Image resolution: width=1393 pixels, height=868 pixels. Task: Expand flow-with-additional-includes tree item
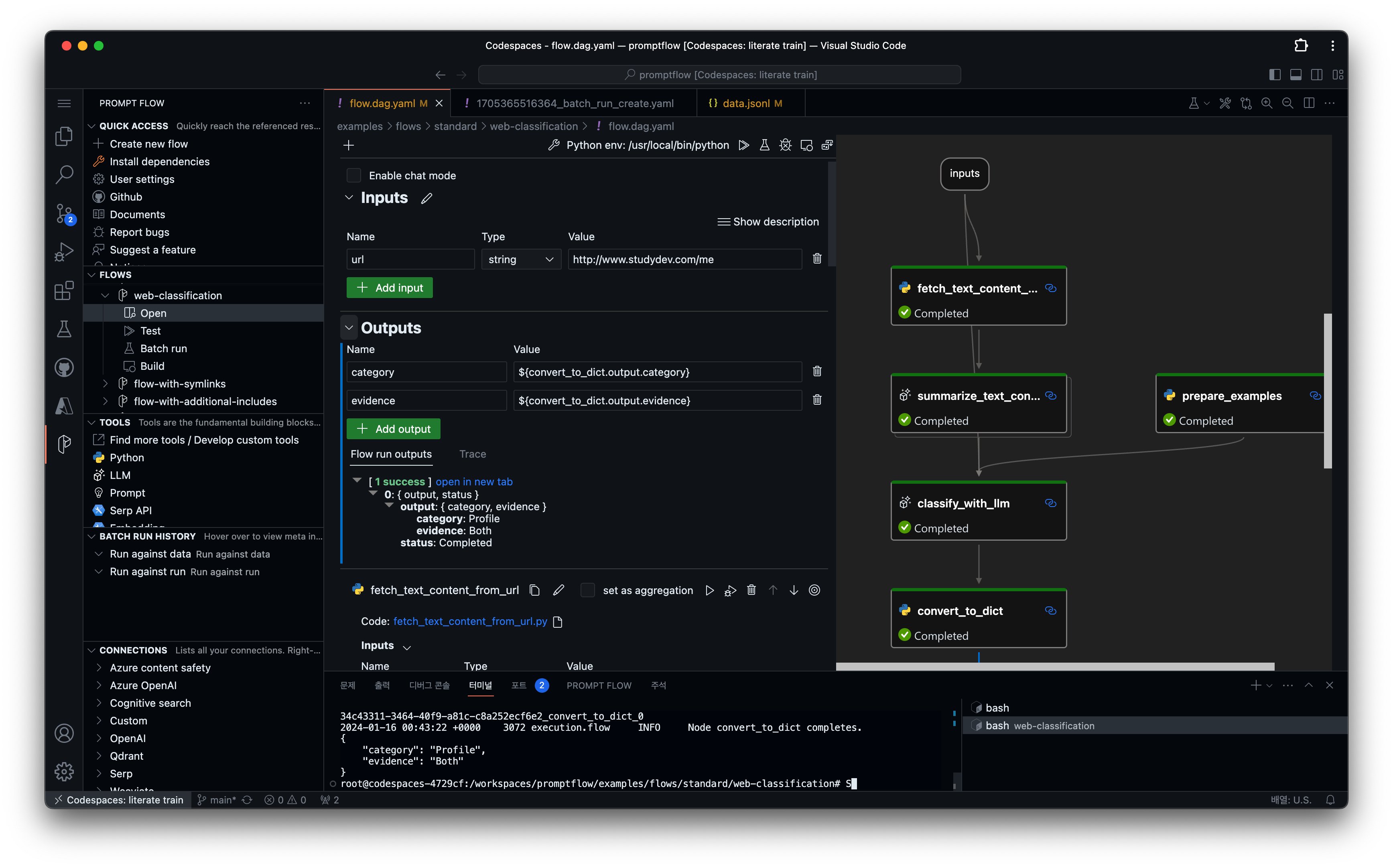105,401
